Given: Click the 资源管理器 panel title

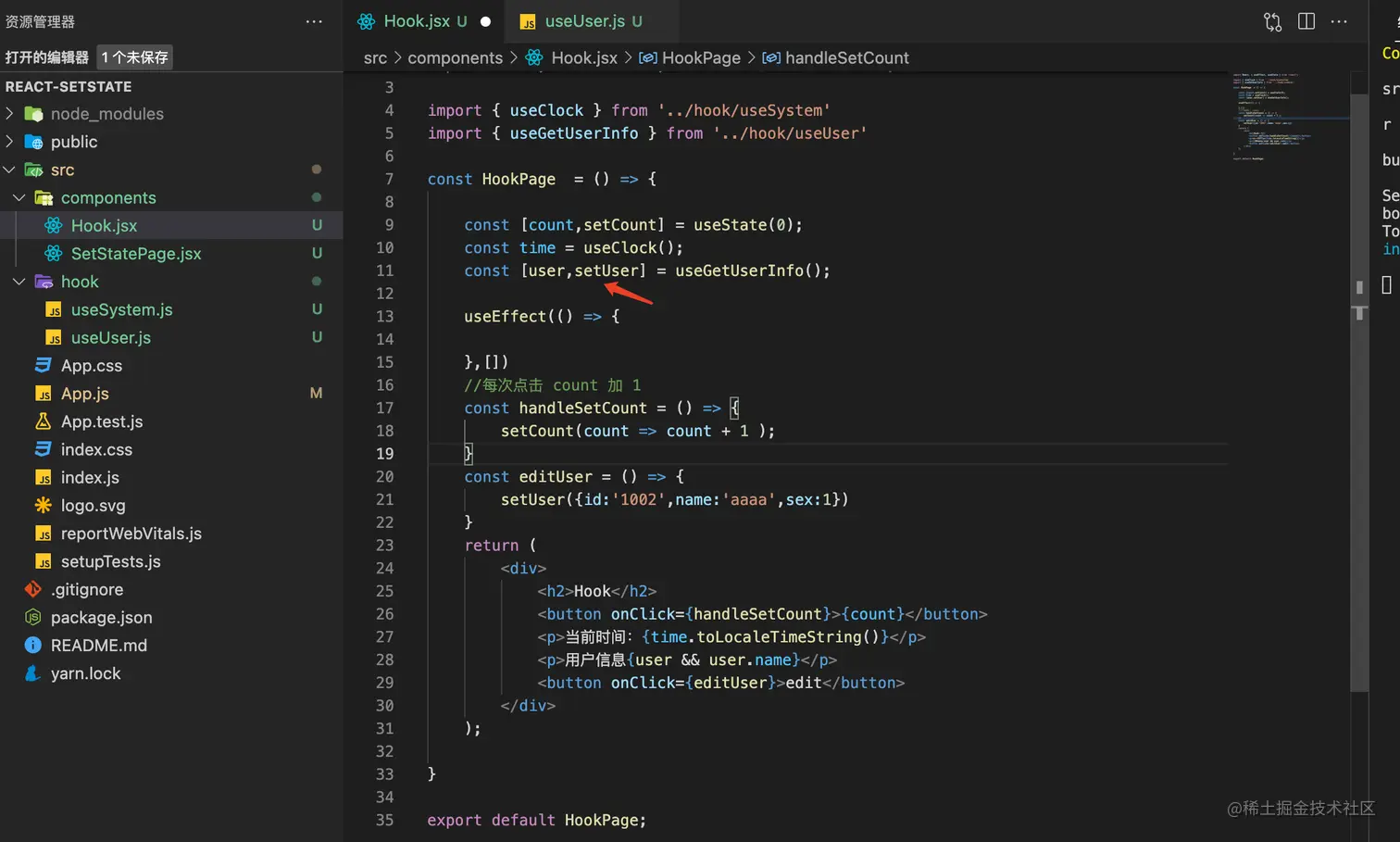Looking at the screenshot, I should [40, 21].
